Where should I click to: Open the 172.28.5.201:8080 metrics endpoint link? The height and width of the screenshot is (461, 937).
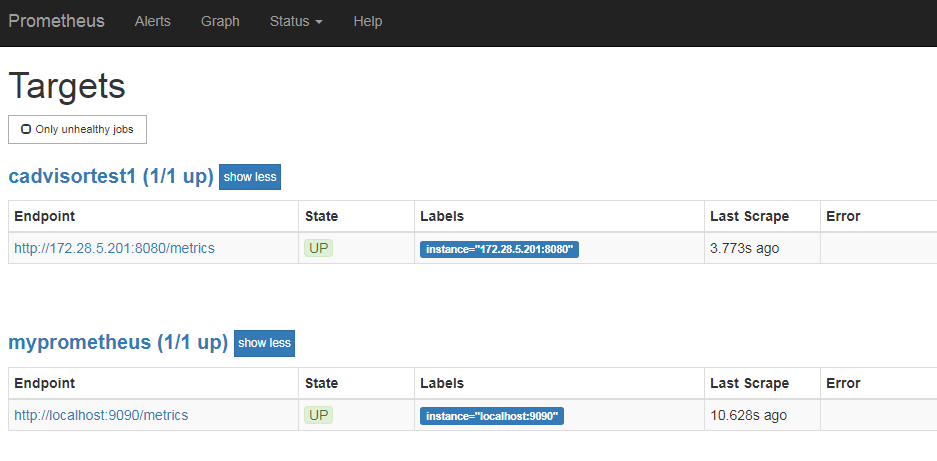[114, 248]
